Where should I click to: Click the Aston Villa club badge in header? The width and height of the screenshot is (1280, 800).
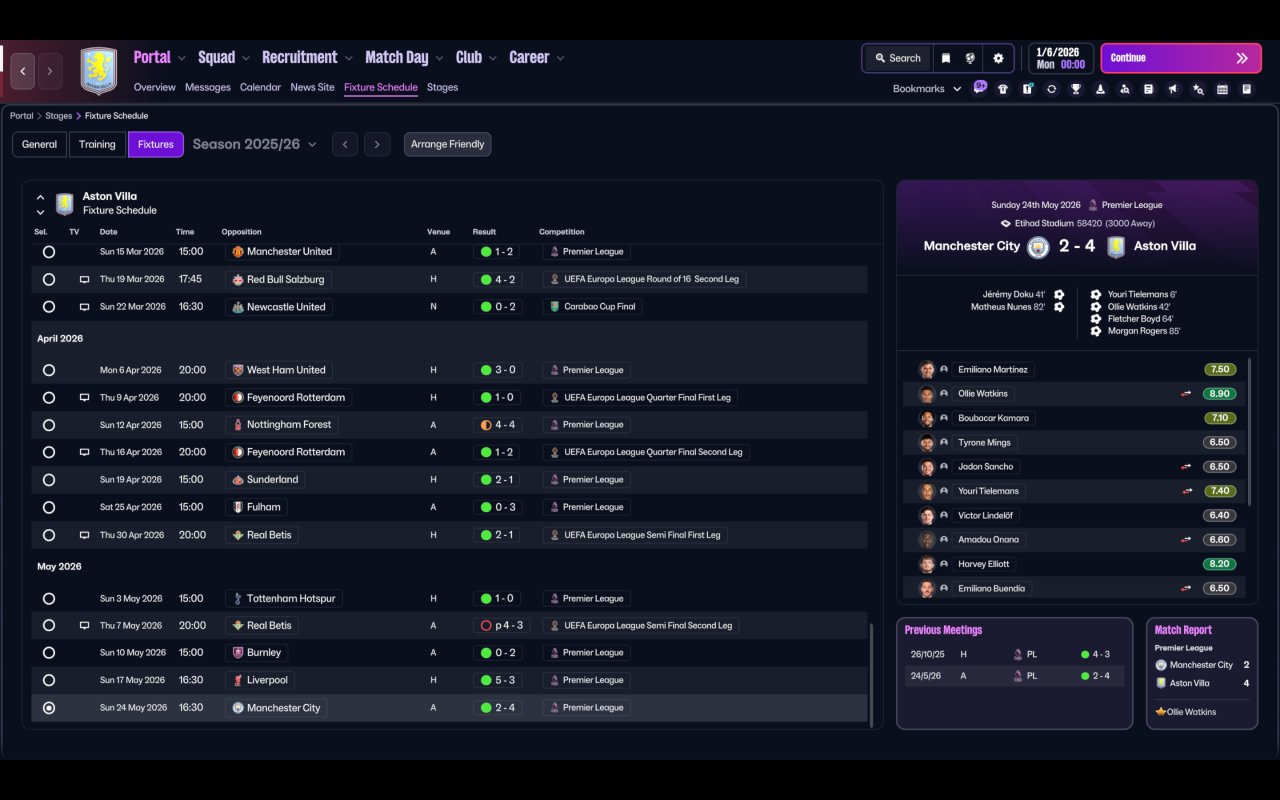(98, 71)
